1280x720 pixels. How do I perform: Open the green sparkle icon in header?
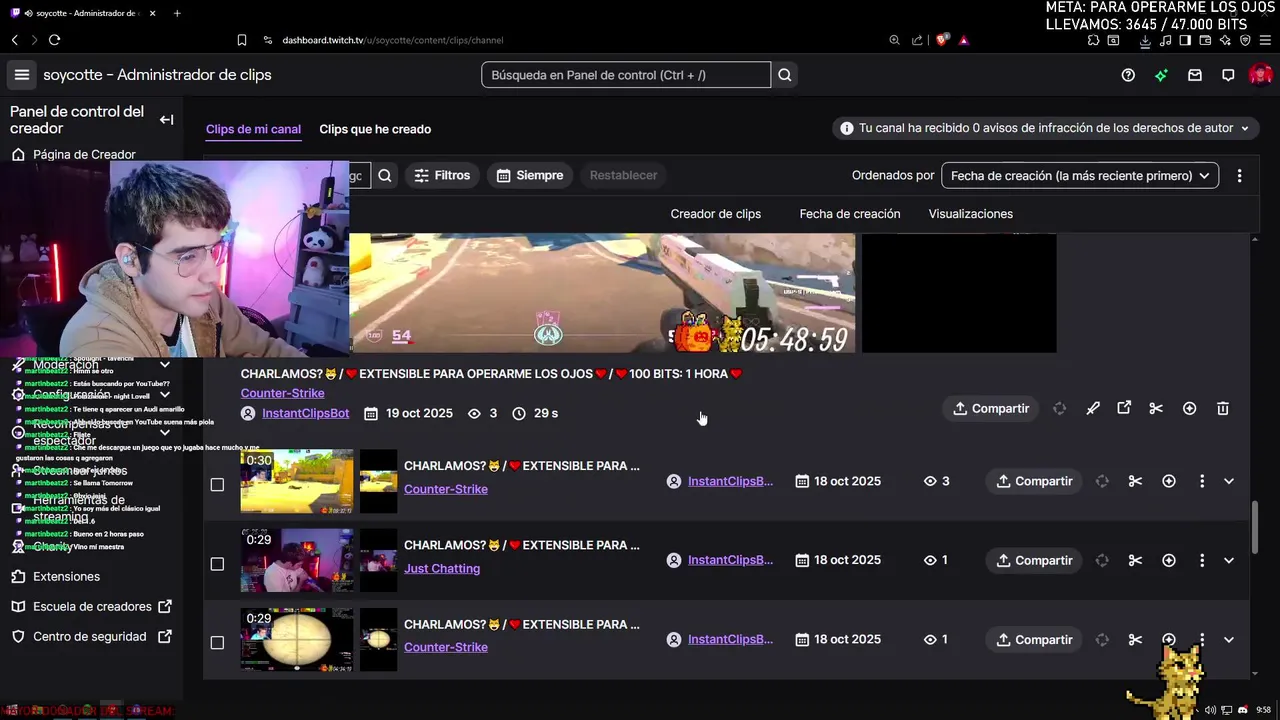[x=1161, y=75]
